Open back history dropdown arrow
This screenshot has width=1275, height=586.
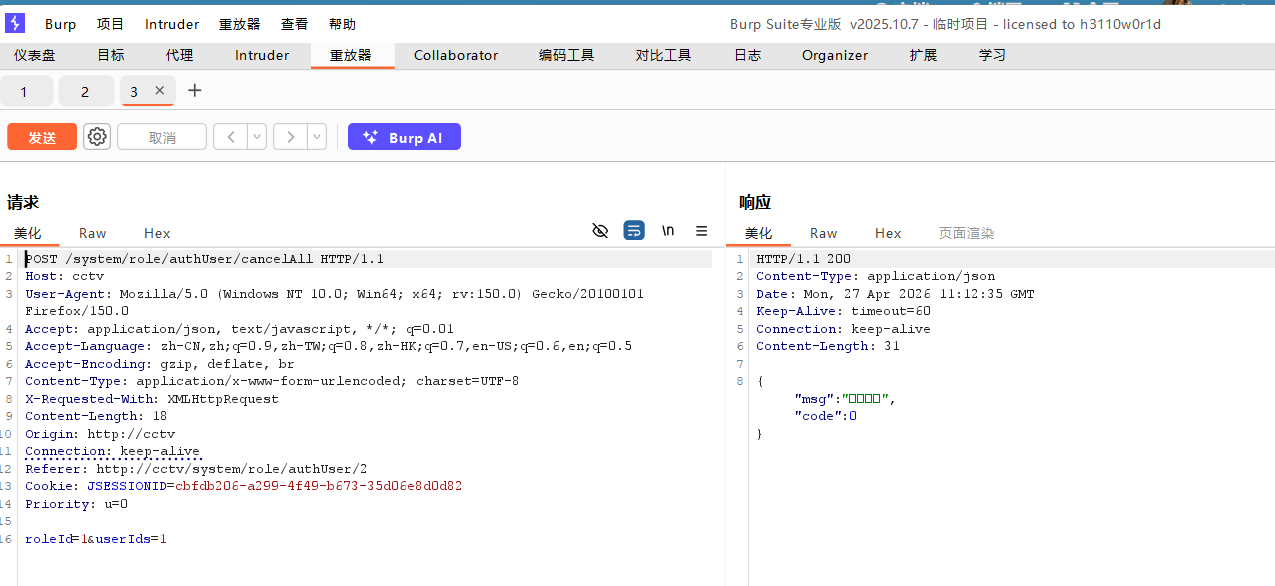coord(257,137)
